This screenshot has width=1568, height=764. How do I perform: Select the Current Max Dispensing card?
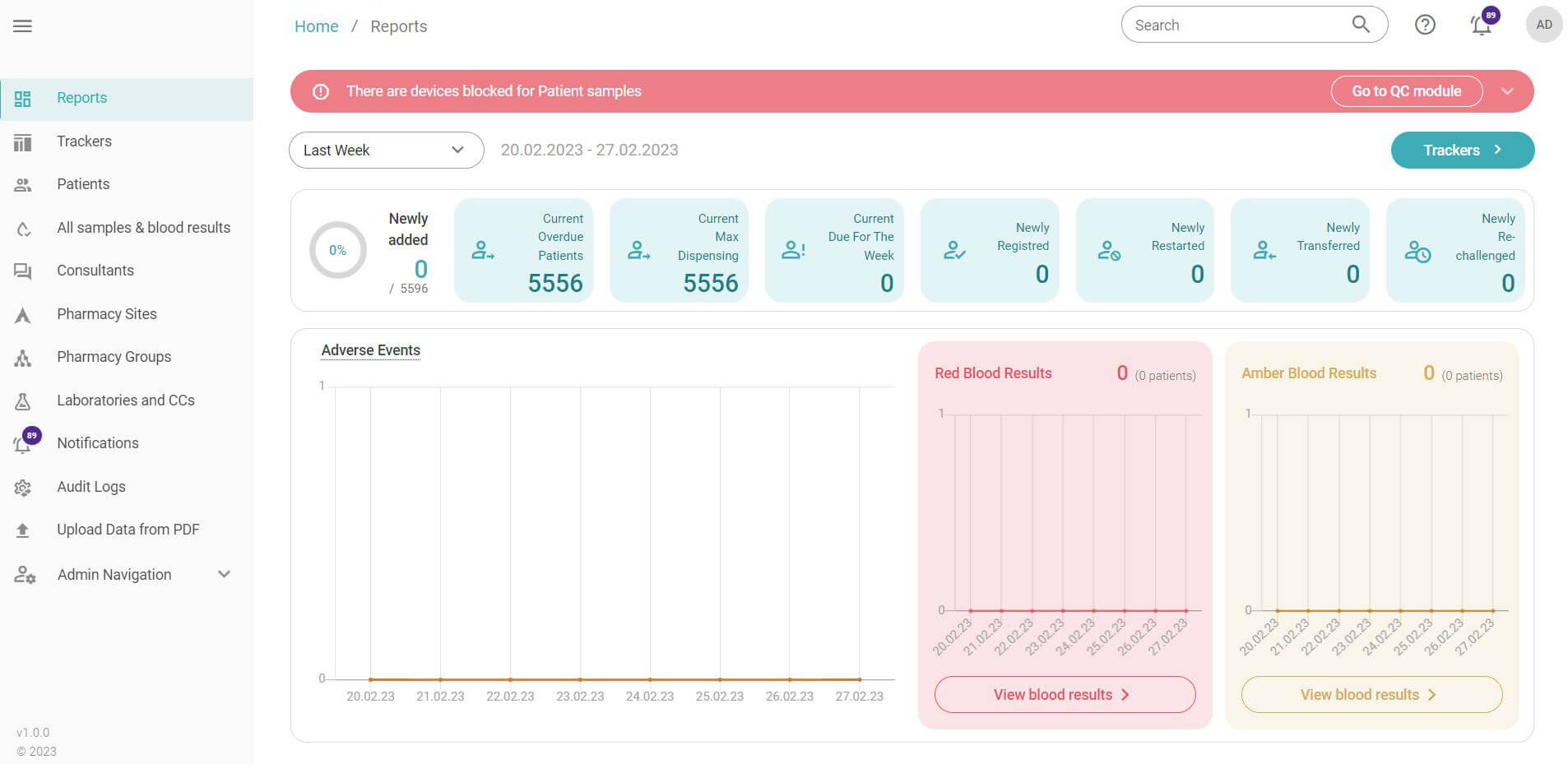click(x=679, y=250)
